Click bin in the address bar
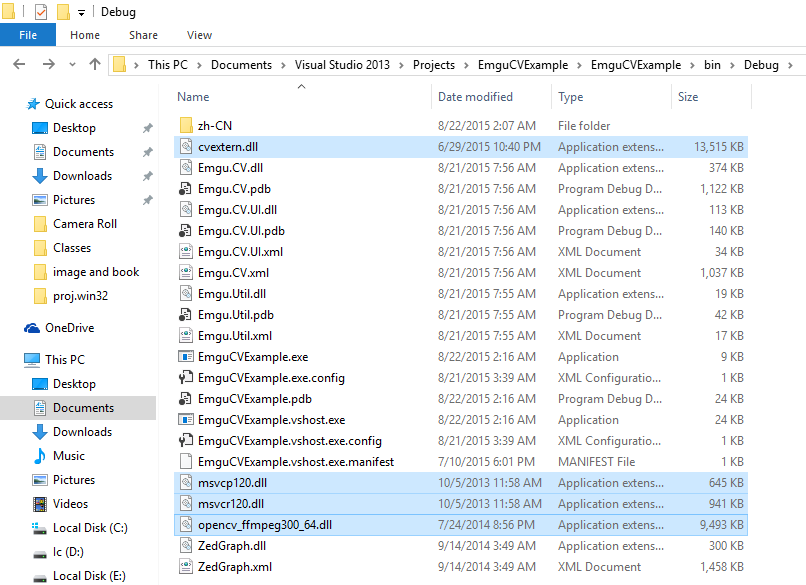 tap(712, 65)
